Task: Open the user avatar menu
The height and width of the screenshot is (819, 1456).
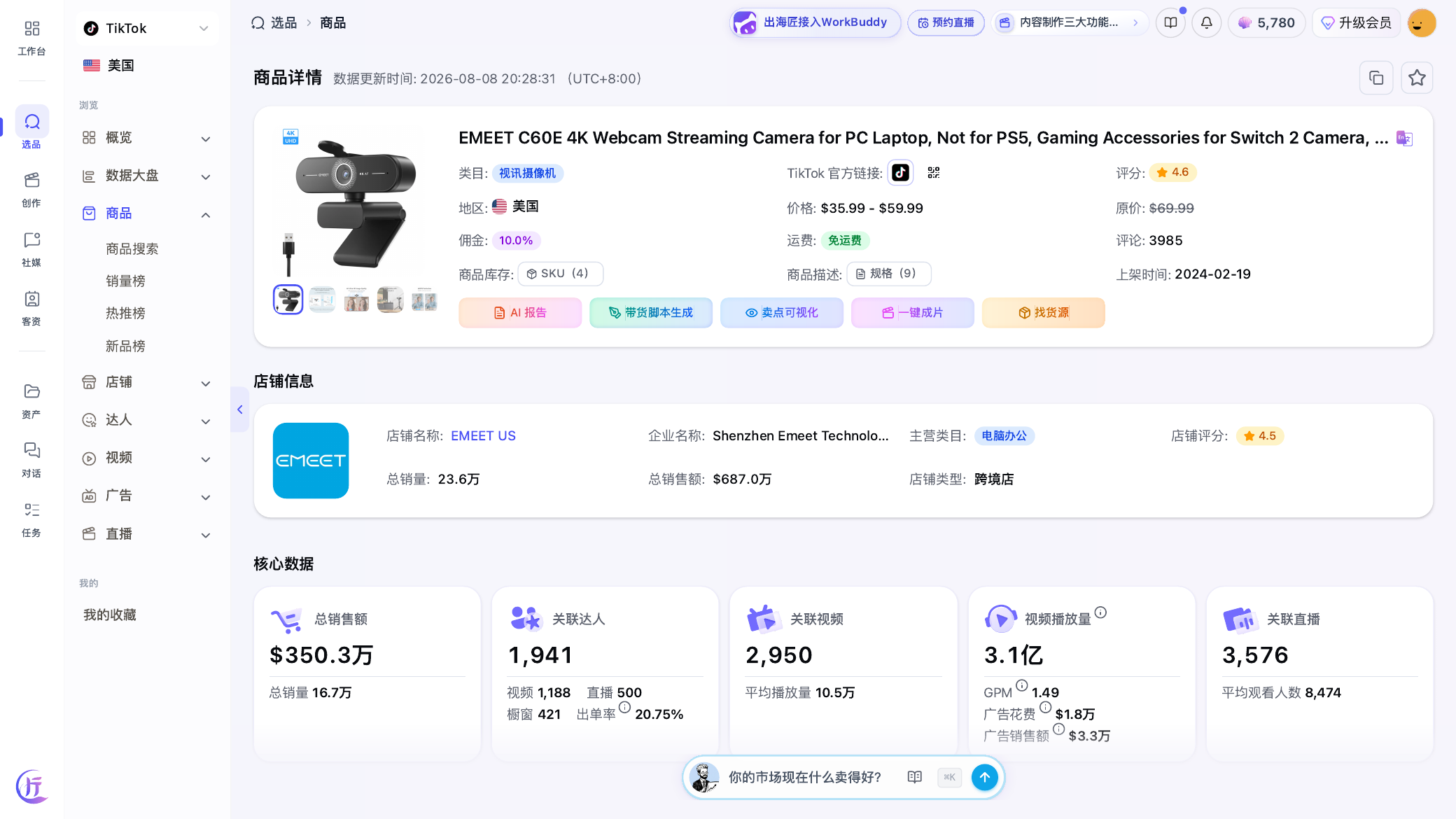Action: click(1422, 22)
